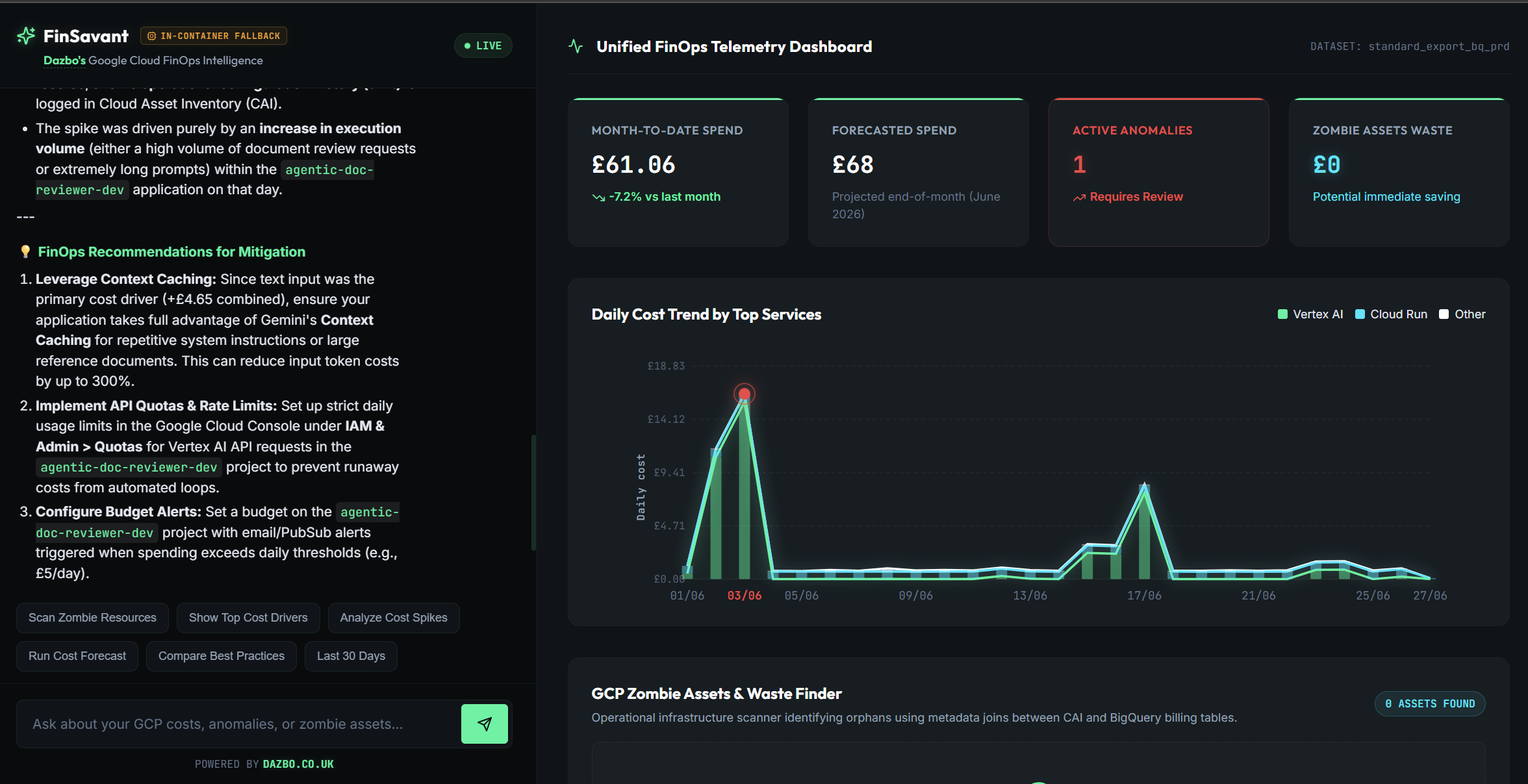Viewport: 1528px width, 784px height.
Task: Click the chat panel scrollbar
Action: tap(533, 492)
